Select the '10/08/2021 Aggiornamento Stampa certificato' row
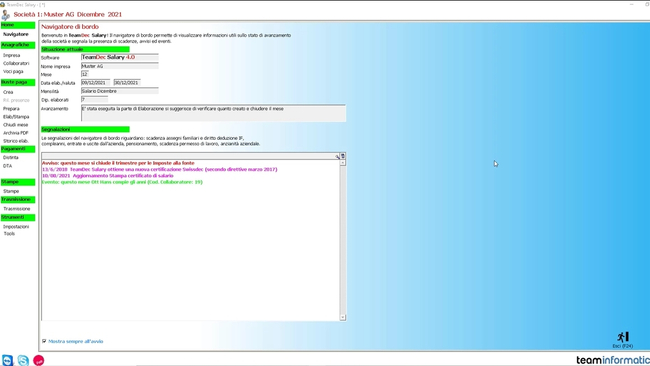The width and height of the screenshot is (650, 366). pyautogui.click(x=108, y=176)
